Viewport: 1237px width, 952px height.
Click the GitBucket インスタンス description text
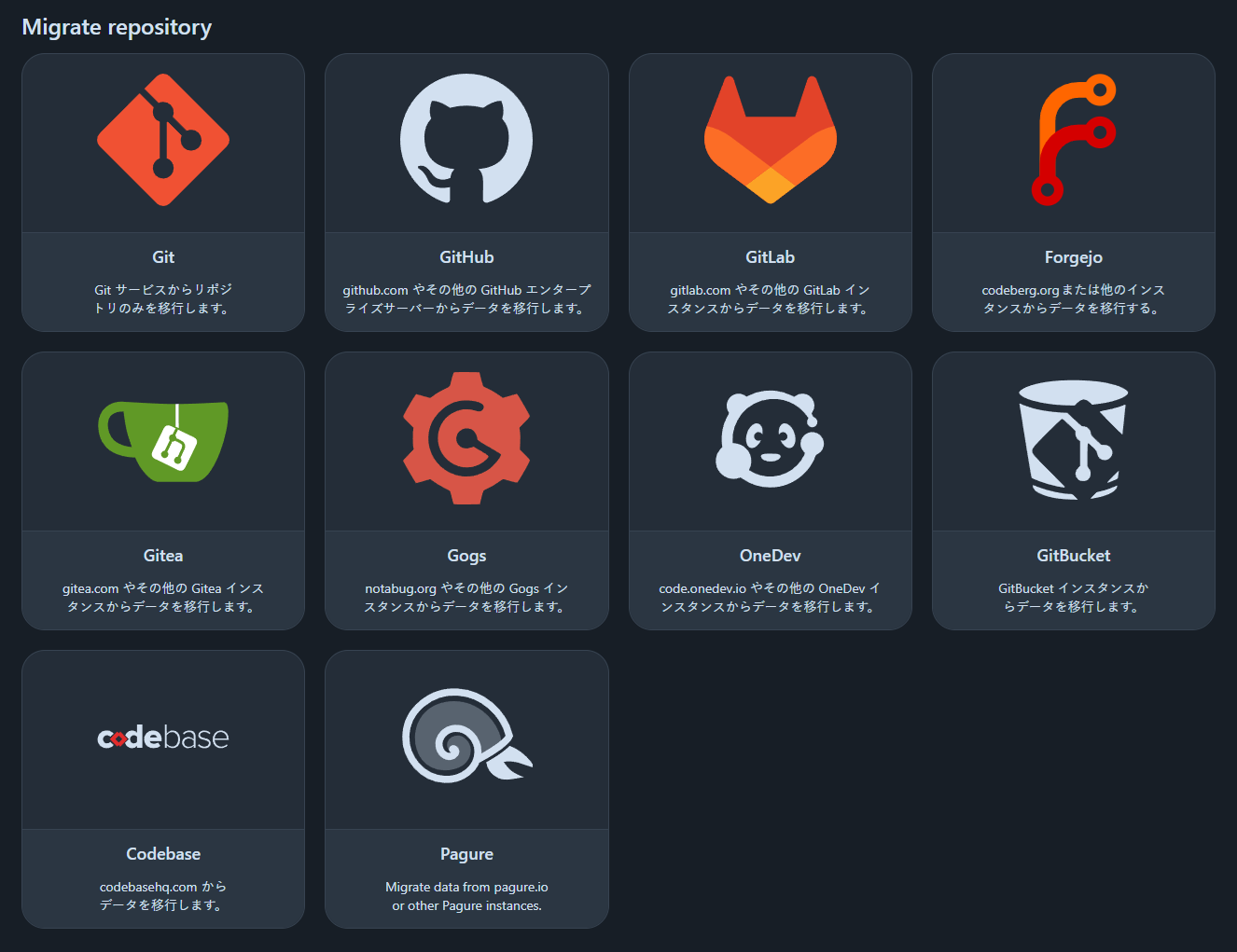click(1074, 598)
